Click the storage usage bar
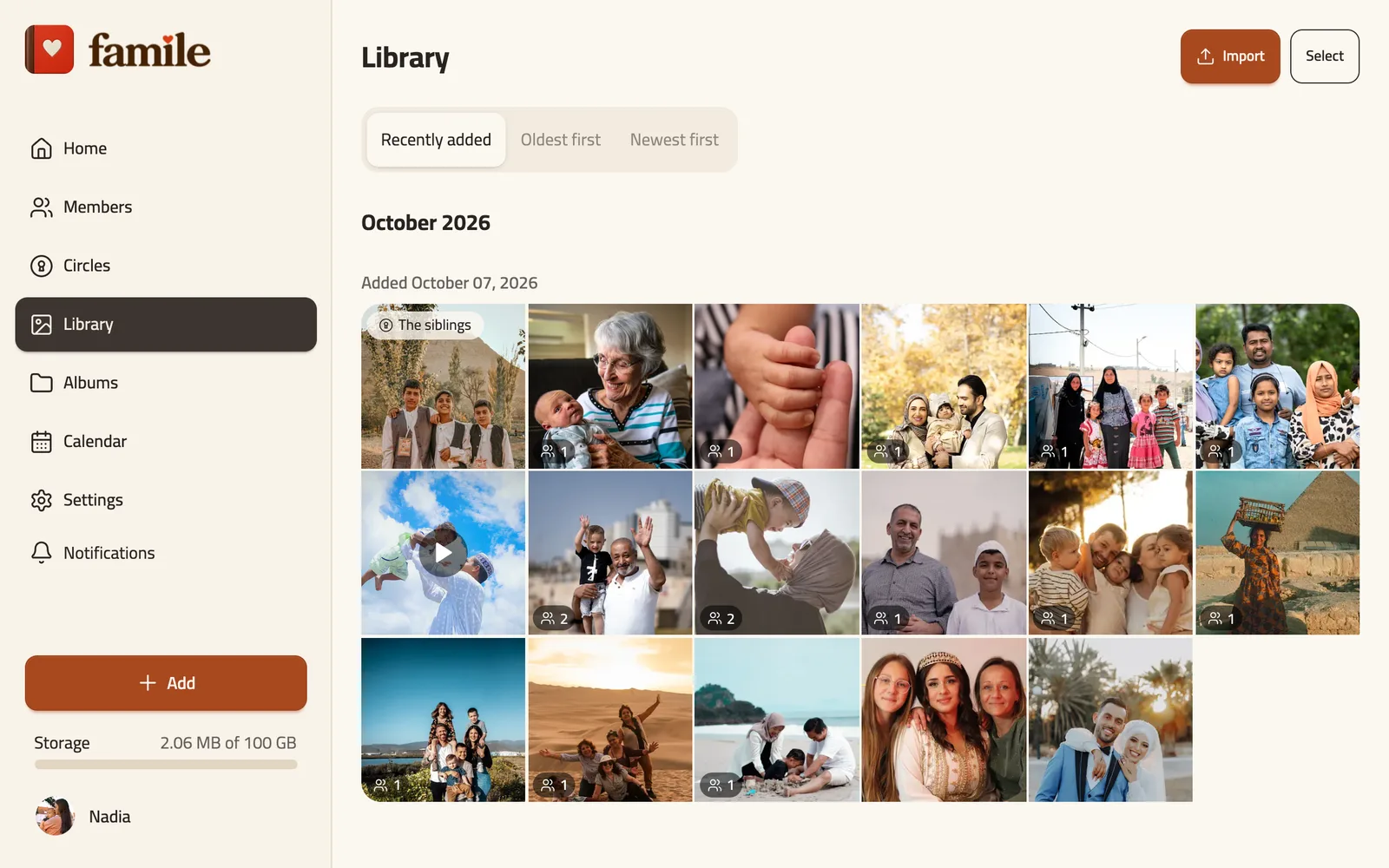 coord(166,765)
